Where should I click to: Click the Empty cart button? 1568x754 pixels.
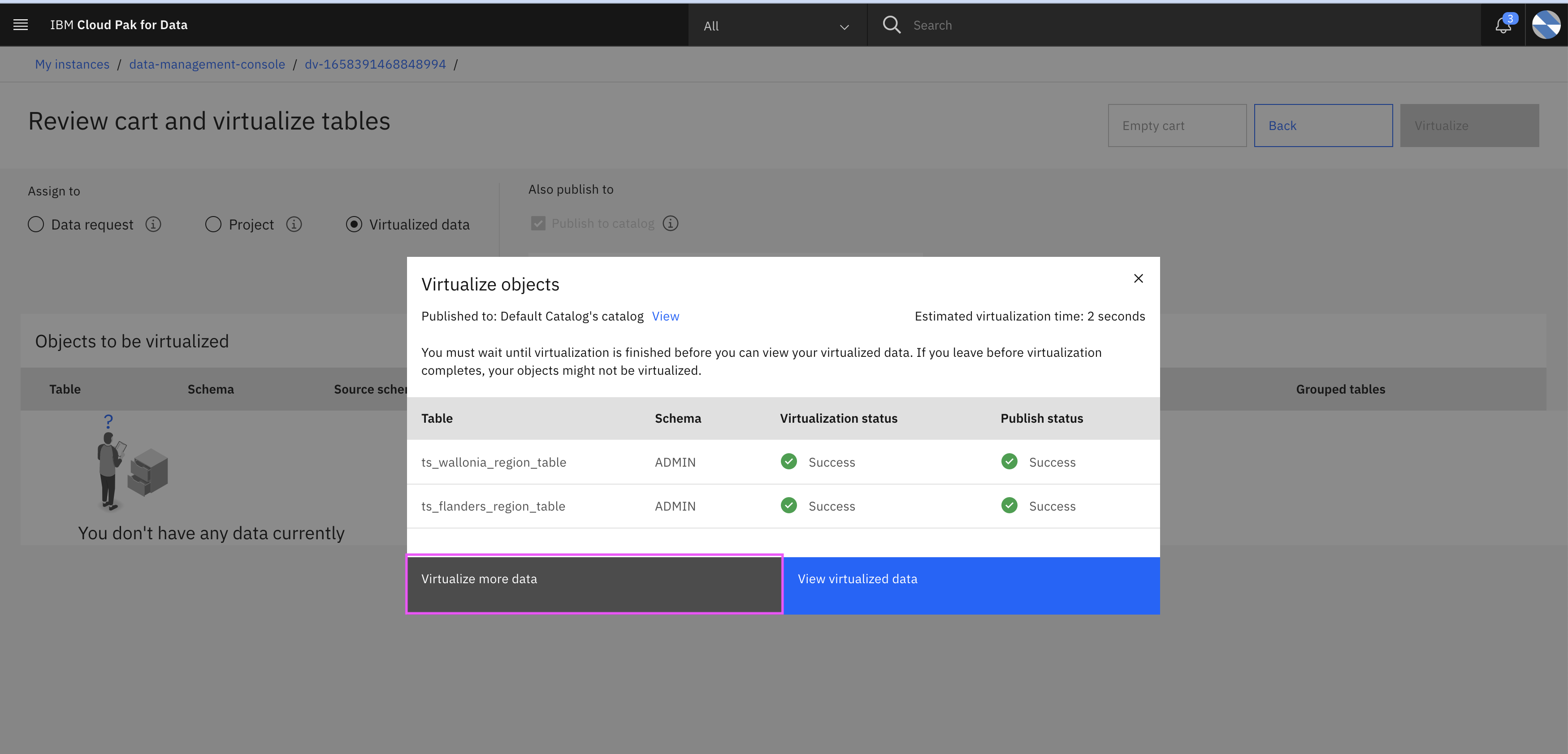[x=1177, y=126]
